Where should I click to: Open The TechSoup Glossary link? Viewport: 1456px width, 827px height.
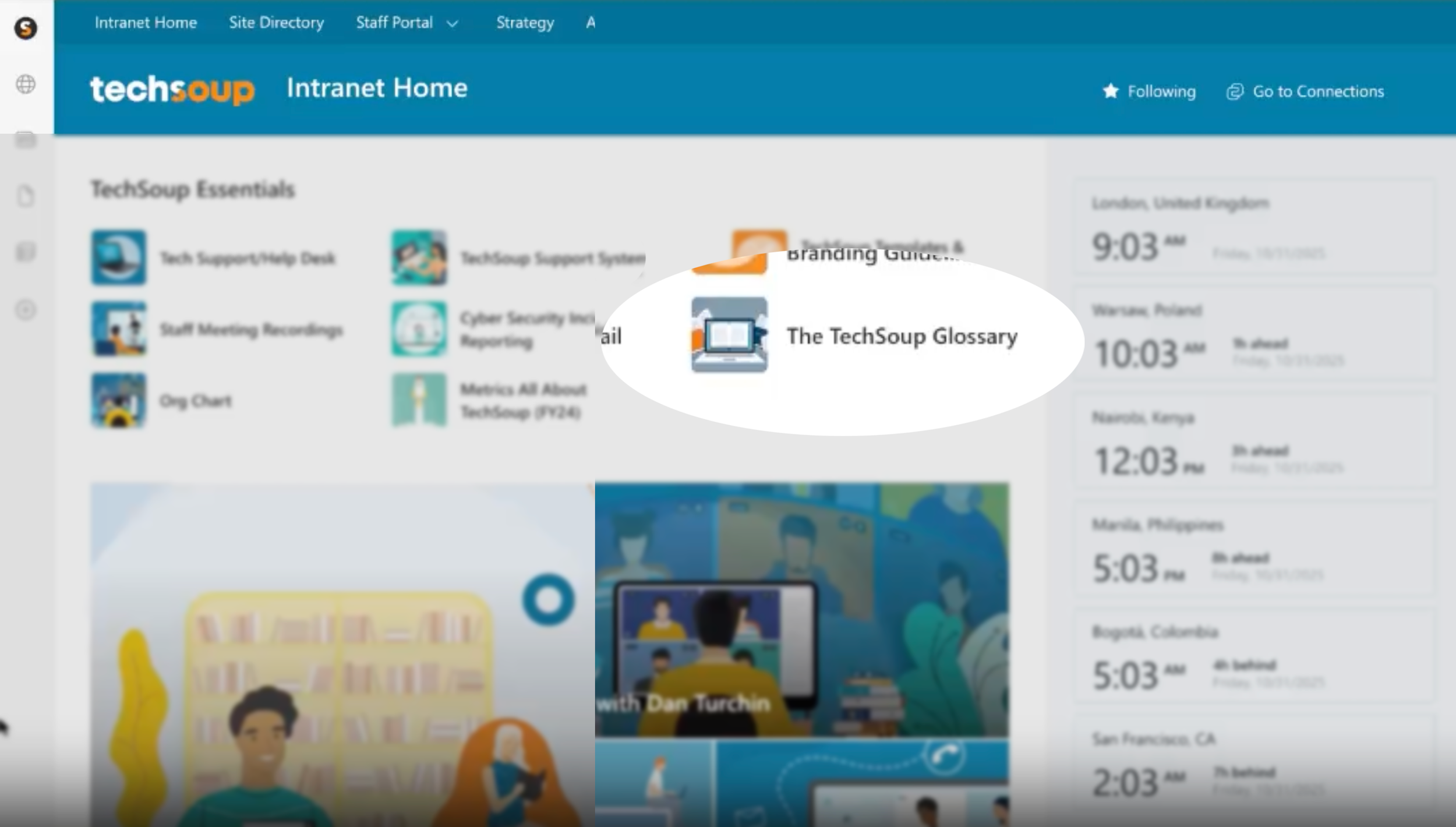click(x=902, y=337)
